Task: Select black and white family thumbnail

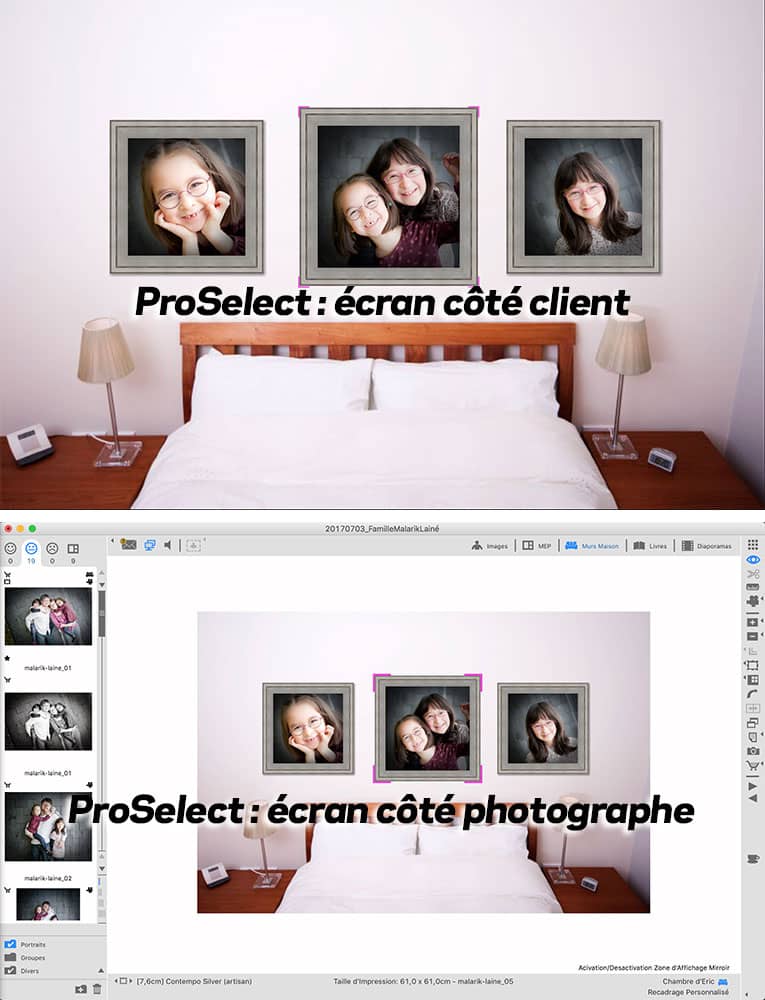Action: (x=48, y=721)
